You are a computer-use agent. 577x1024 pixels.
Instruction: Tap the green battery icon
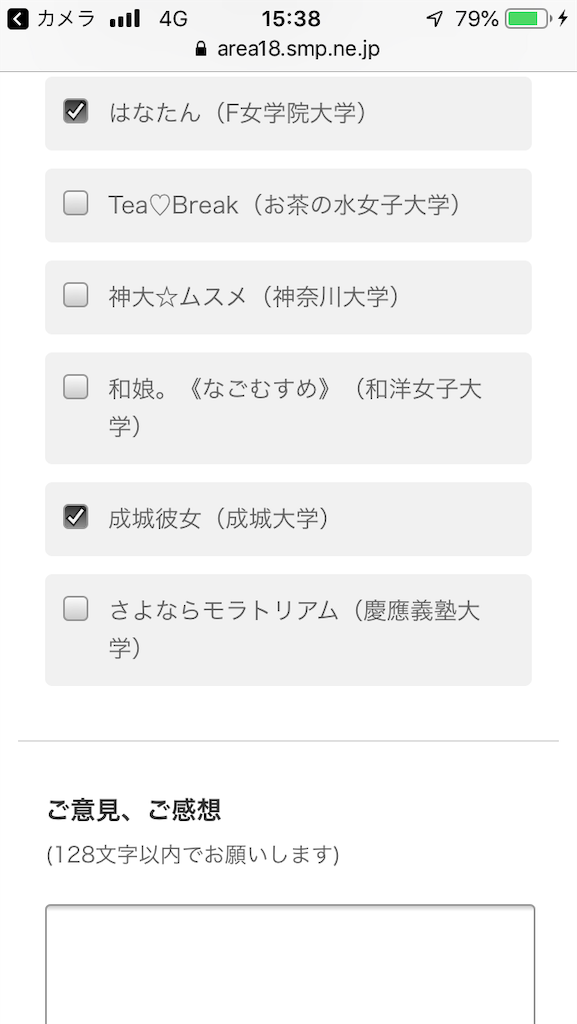[528, 19]
